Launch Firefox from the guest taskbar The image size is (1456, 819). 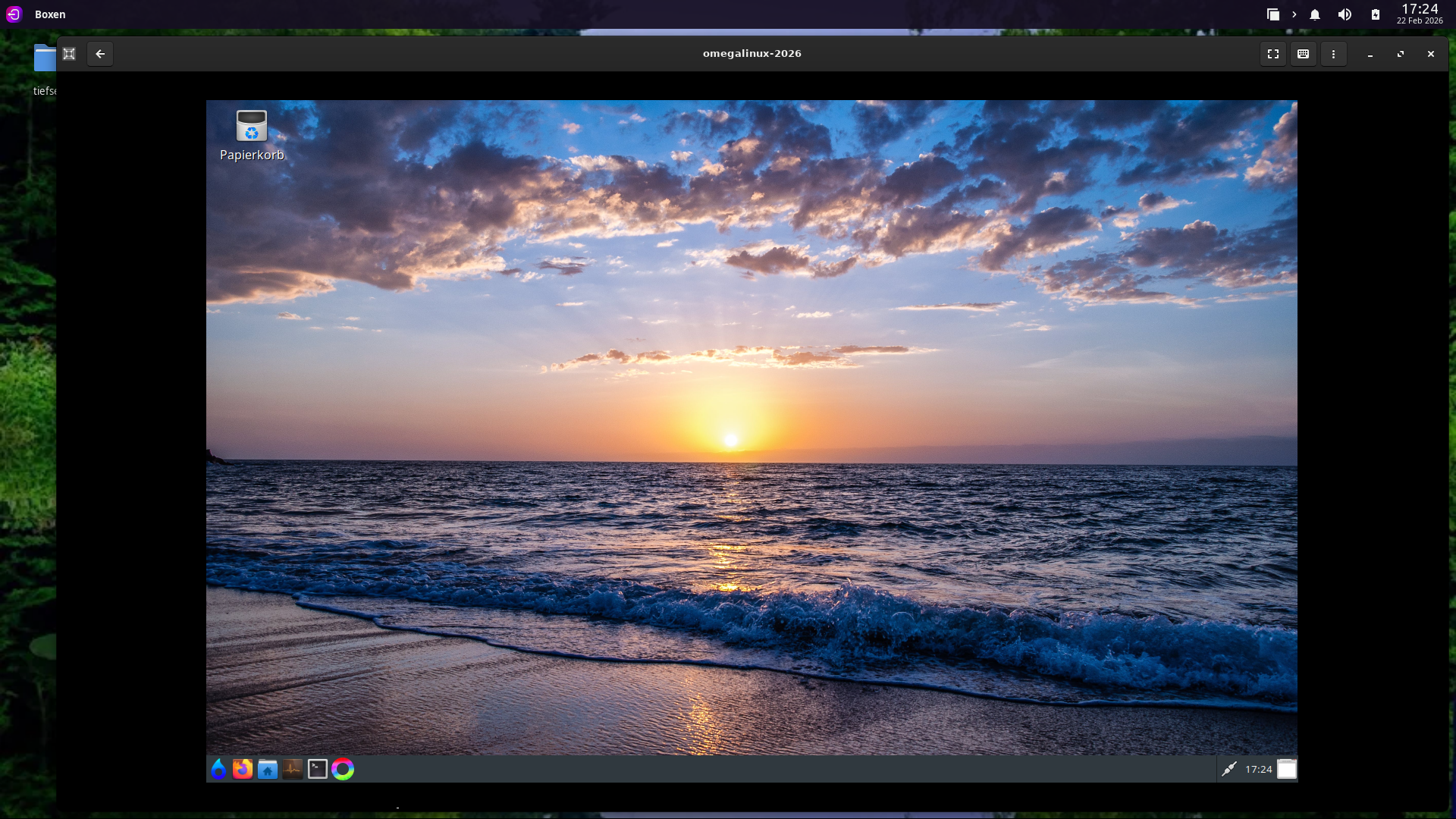tap(243, 769)
